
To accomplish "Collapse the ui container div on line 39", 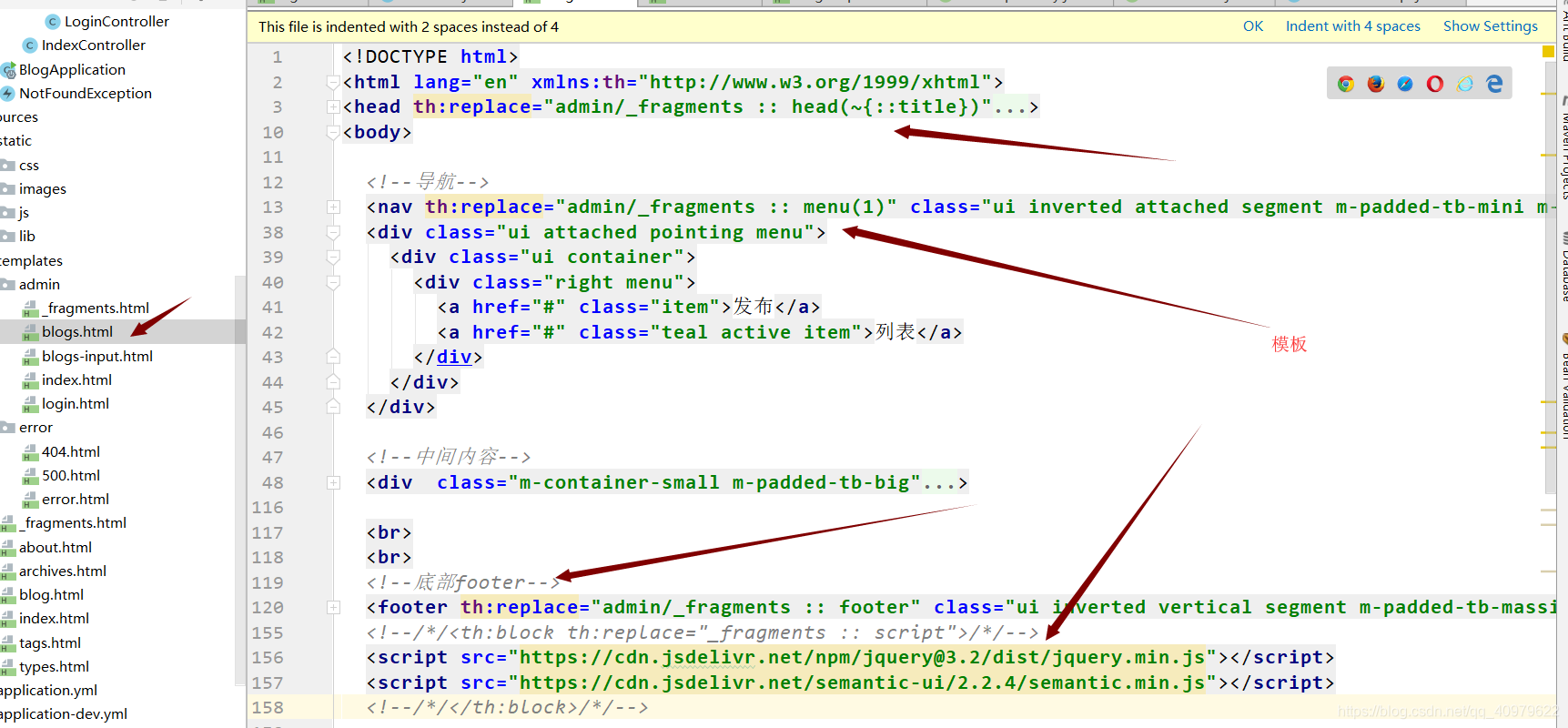I will 333,258.
